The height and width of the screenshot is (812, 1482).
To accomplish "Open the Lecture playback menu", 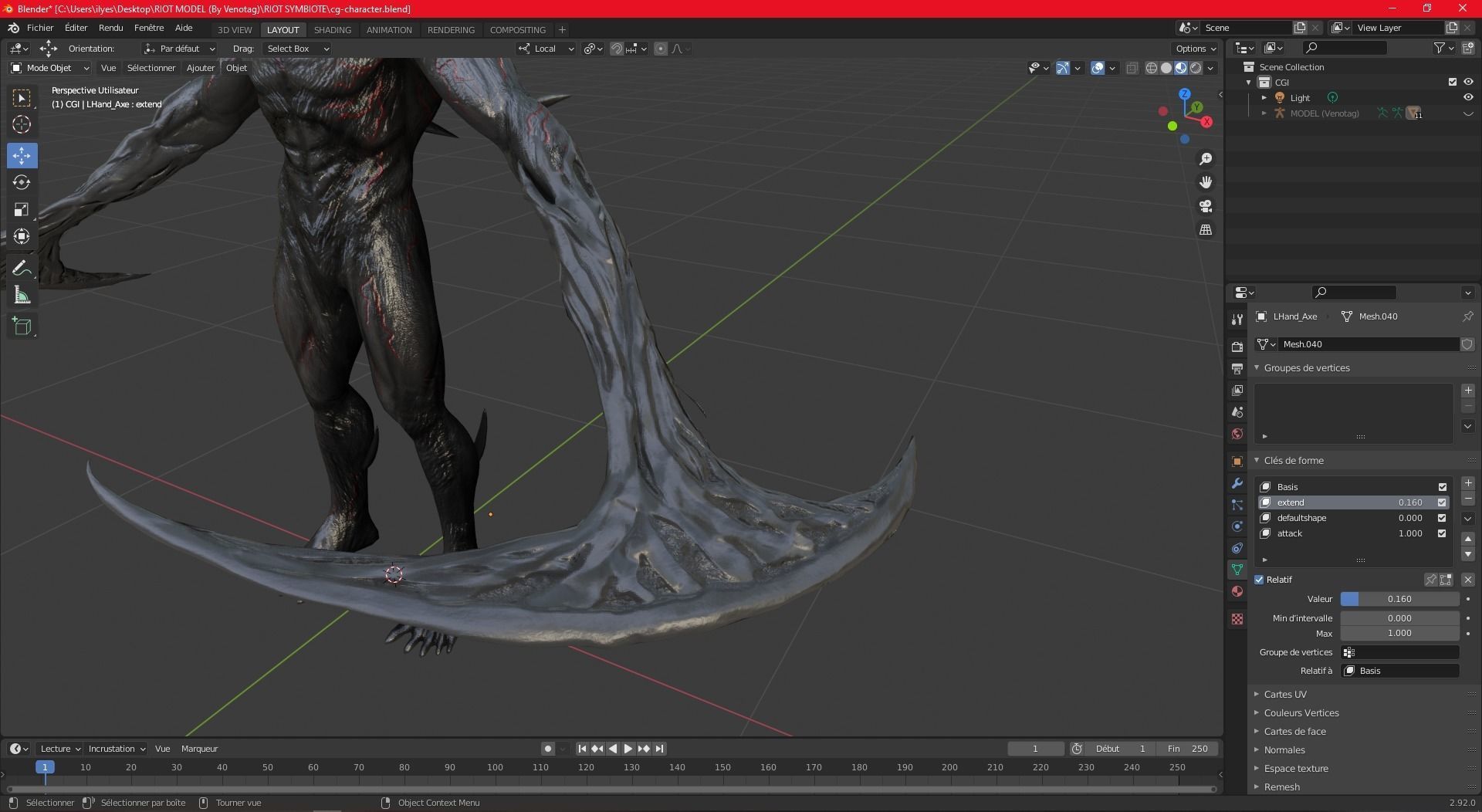I will 60,749.
